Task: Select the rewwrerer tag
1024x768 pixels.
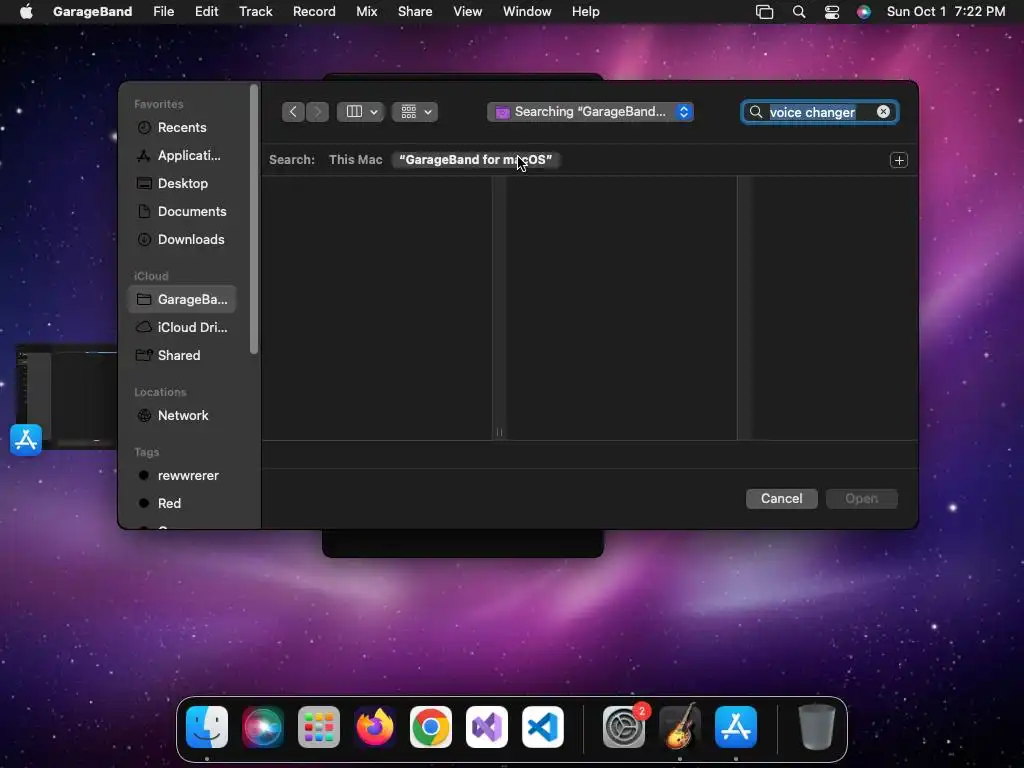Action: point(182,475)
